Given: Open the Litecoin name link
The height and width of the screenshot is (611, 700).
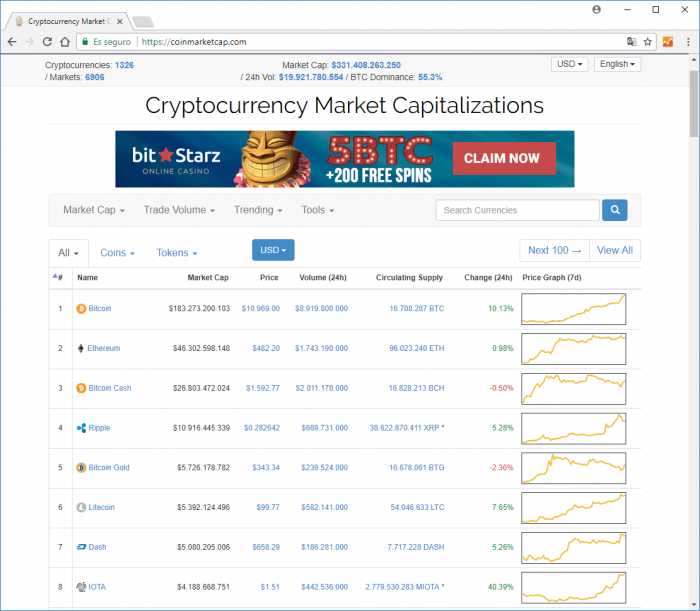Looking at the screenshot, I should [101, 507].
